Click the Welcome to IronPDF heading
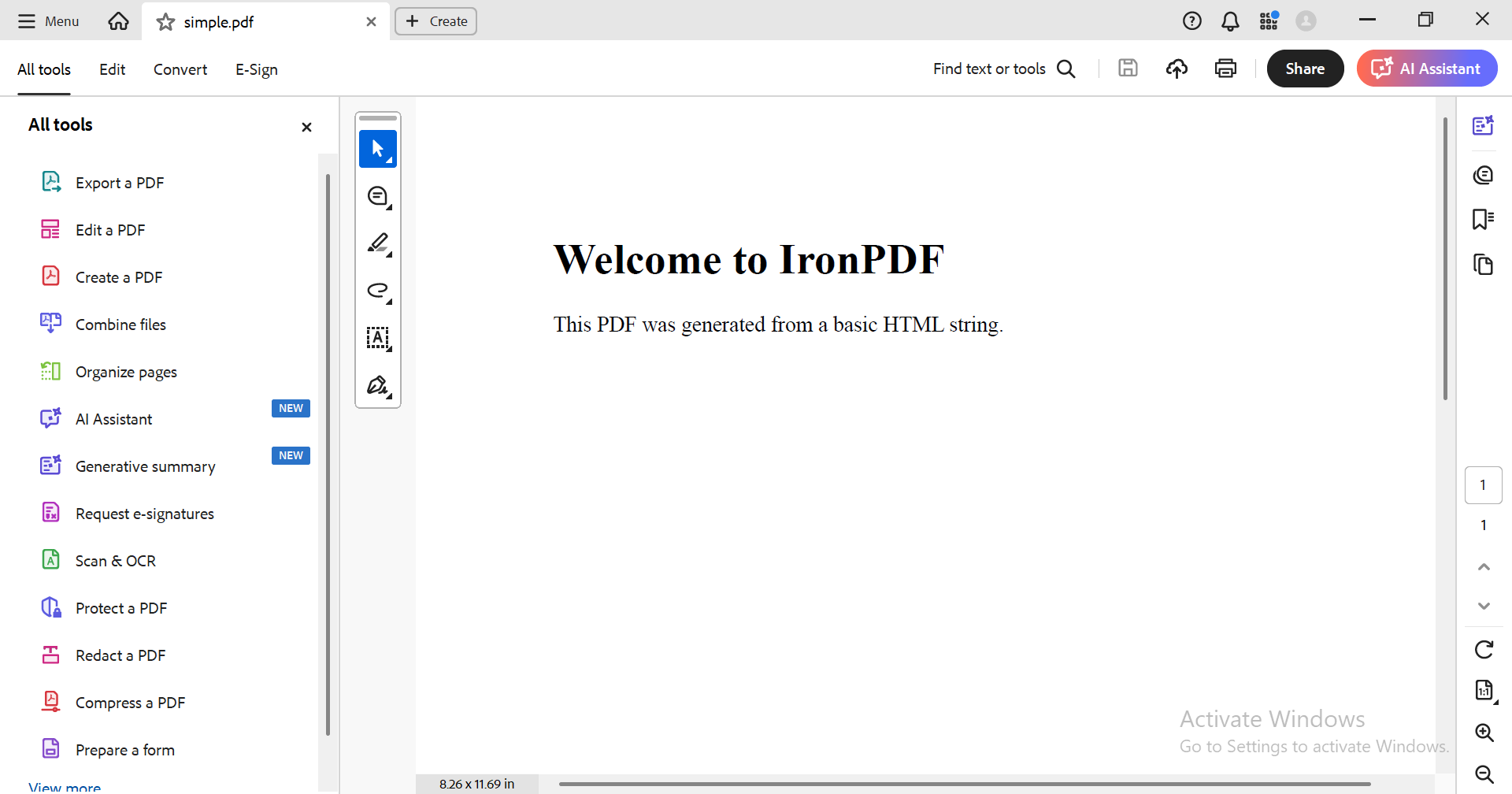 pyautogui.click(x=748, y=259)
